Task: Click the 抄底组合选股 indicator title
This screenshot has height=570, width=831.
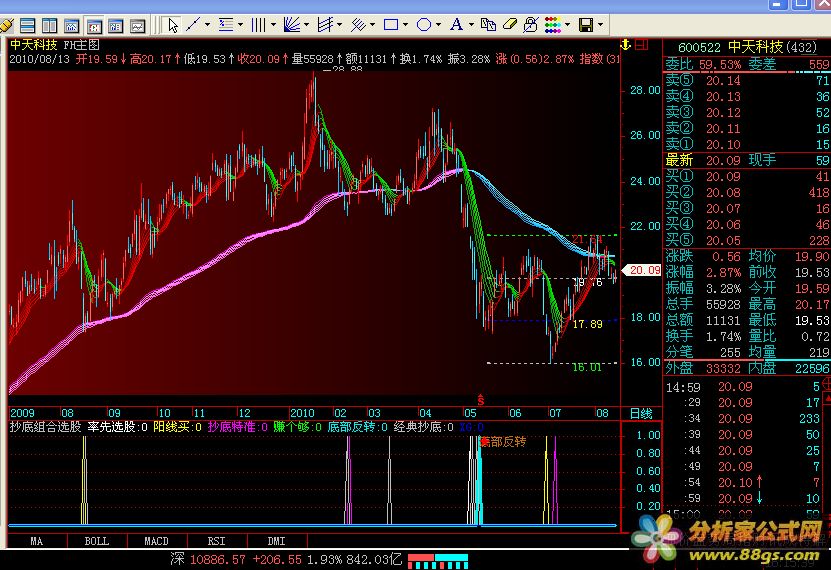Action: pyautogui.click(x=46, y=427)
